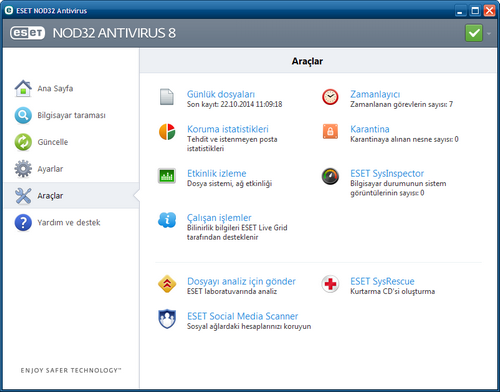Open the Günlük dosyaları link
Viewport: 500px width, 392px height.
(x=221, y=94)
